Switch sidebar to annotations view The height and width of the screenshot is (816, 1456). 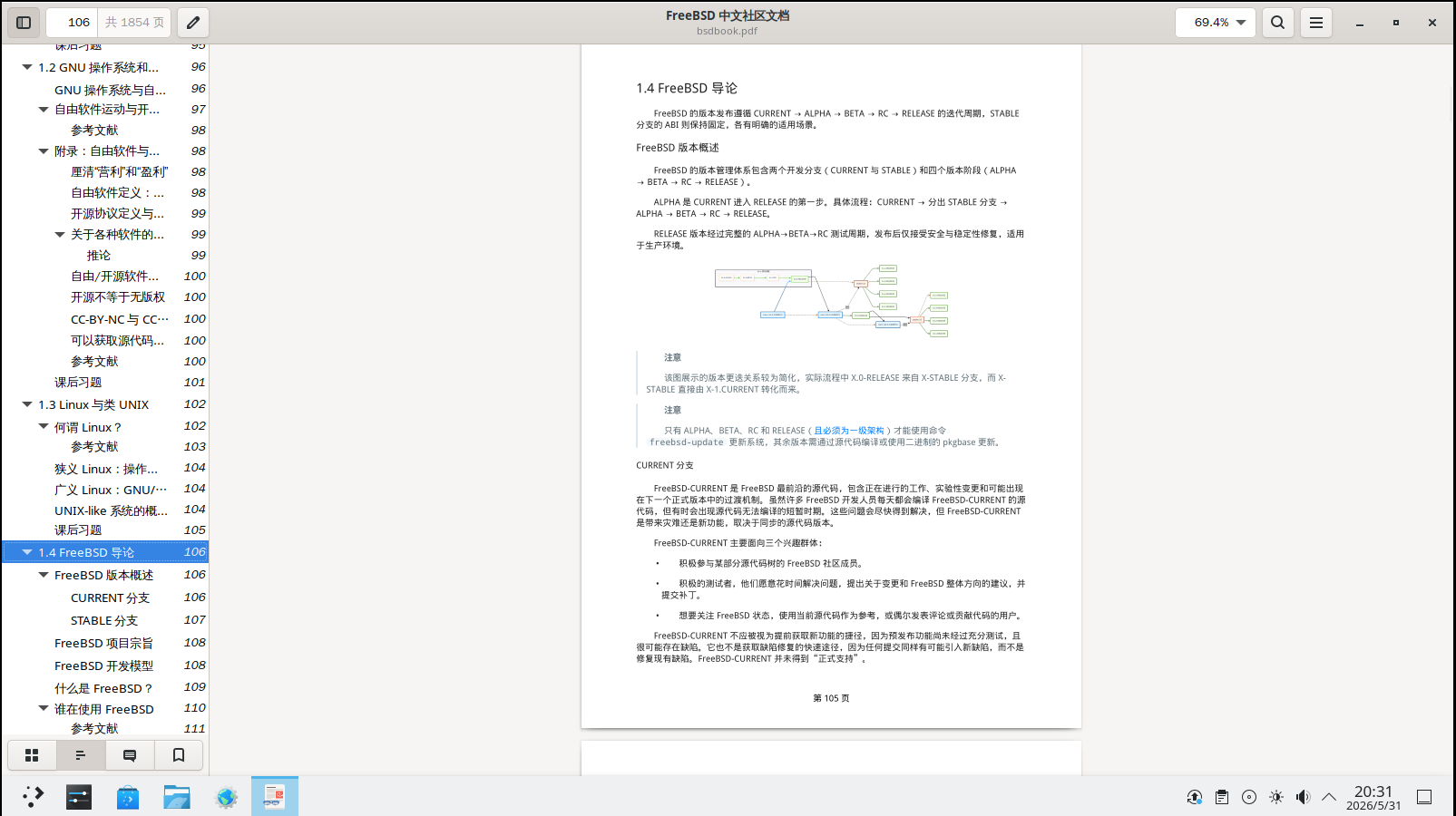click(x=130, y=755)
